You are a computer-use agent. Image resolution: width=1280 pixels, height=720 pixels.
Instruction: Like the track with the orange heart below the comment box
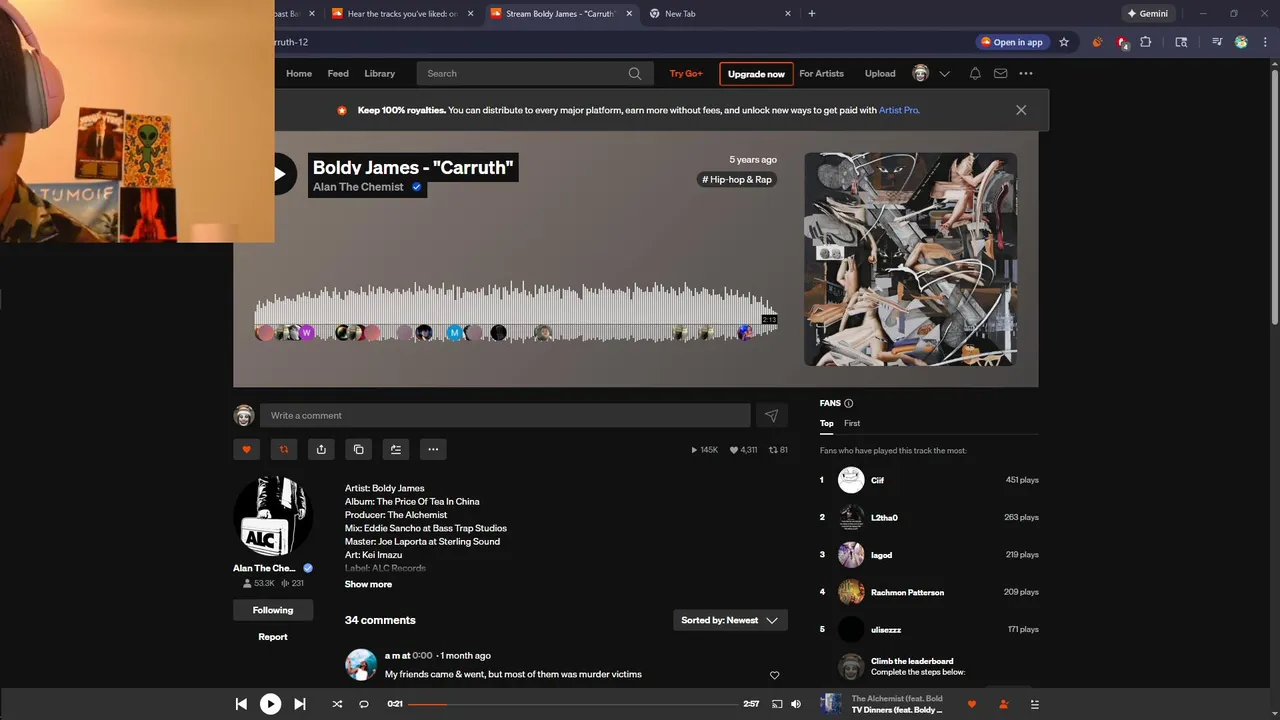[247, 449]
